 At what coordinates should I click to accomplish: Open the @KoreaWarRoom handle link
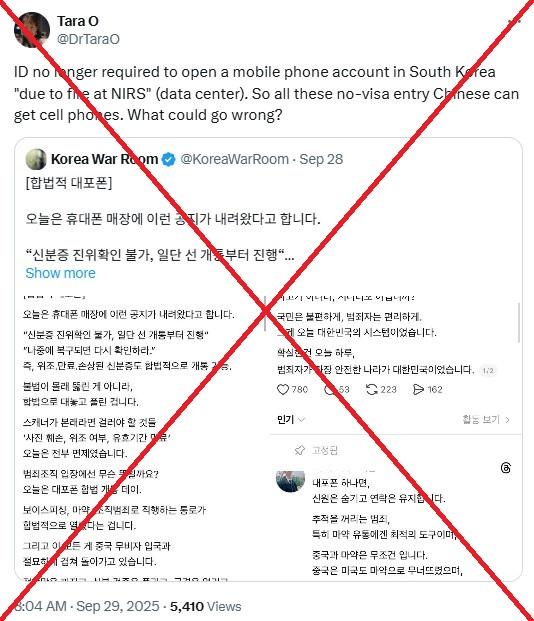(x=235, y=159)
